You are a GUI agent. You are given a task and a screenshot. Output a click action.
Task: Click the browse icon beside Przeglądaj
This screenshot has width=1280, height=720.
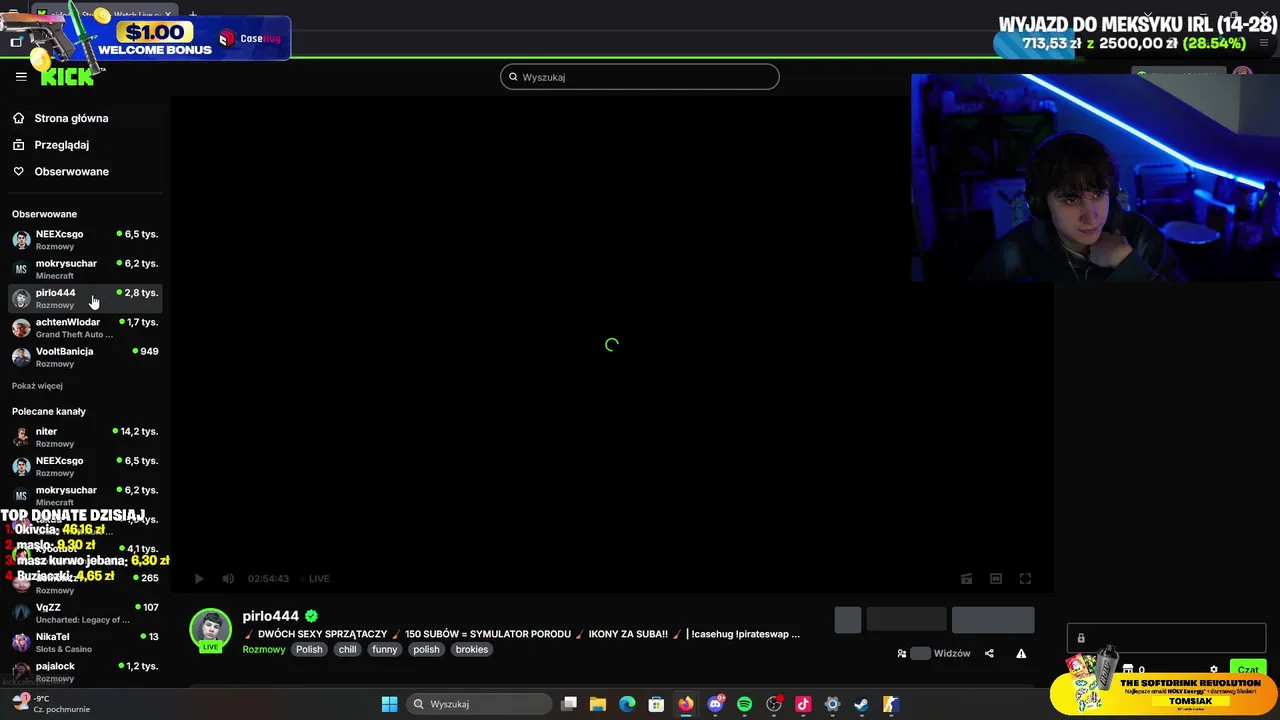coord(19,145)
